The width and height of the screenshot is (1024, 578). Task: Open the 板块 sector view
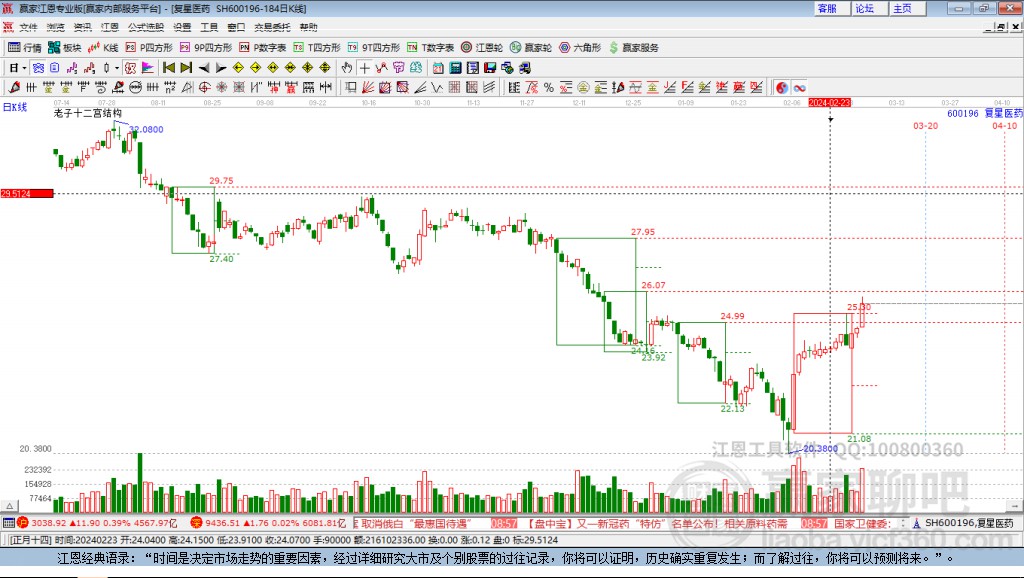(x=64, y=48)
